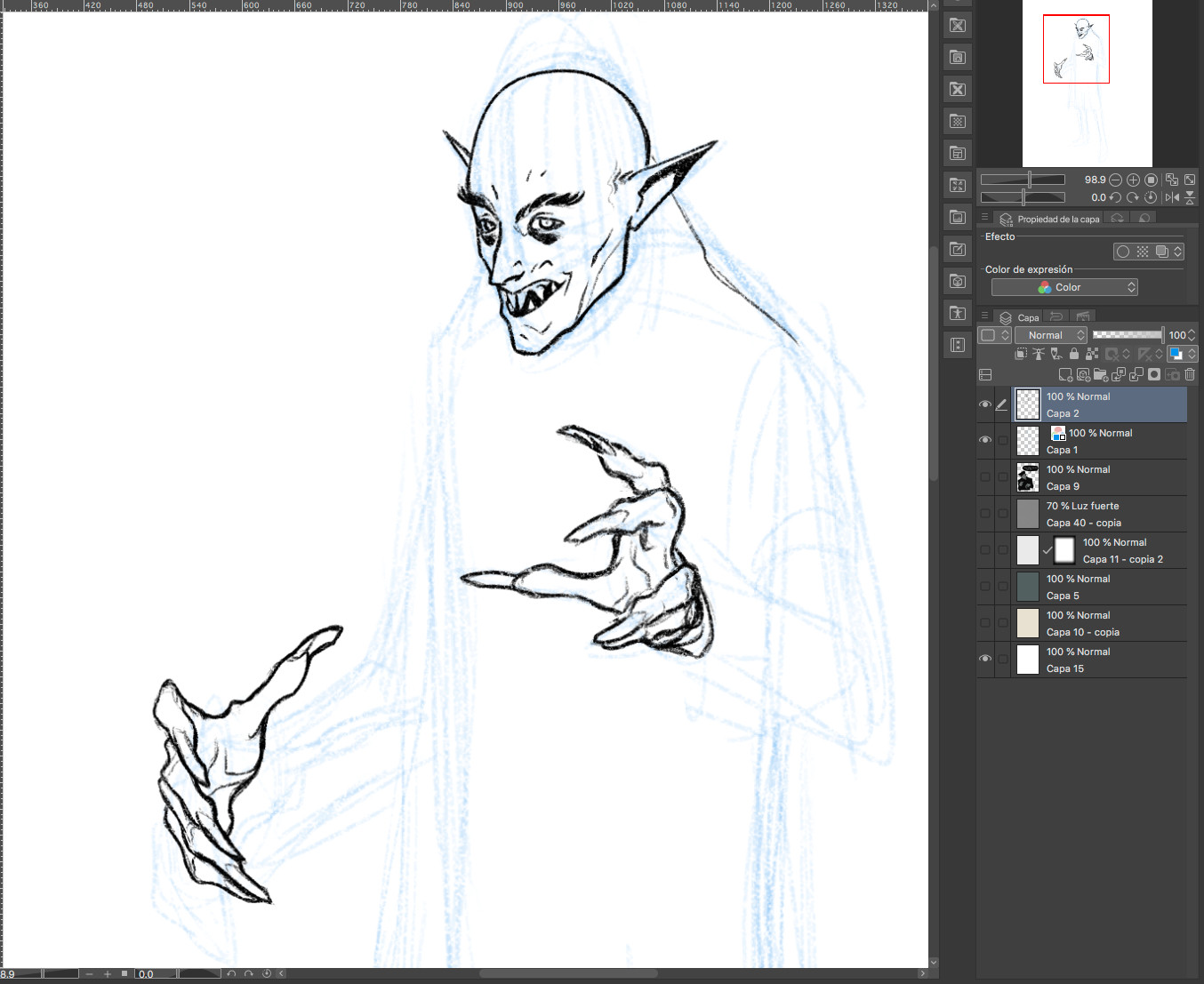Show the Capa 40 - copia layer

985,513
